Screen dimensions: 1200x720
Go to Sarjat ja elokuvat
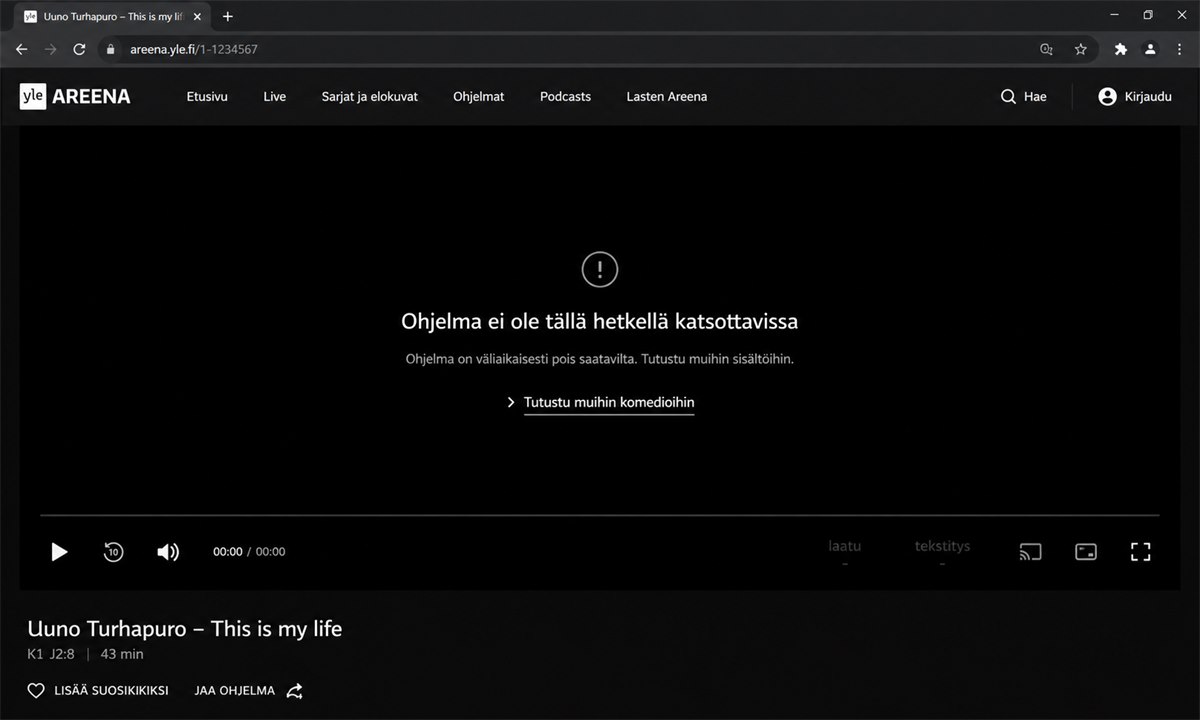(370, 97)
